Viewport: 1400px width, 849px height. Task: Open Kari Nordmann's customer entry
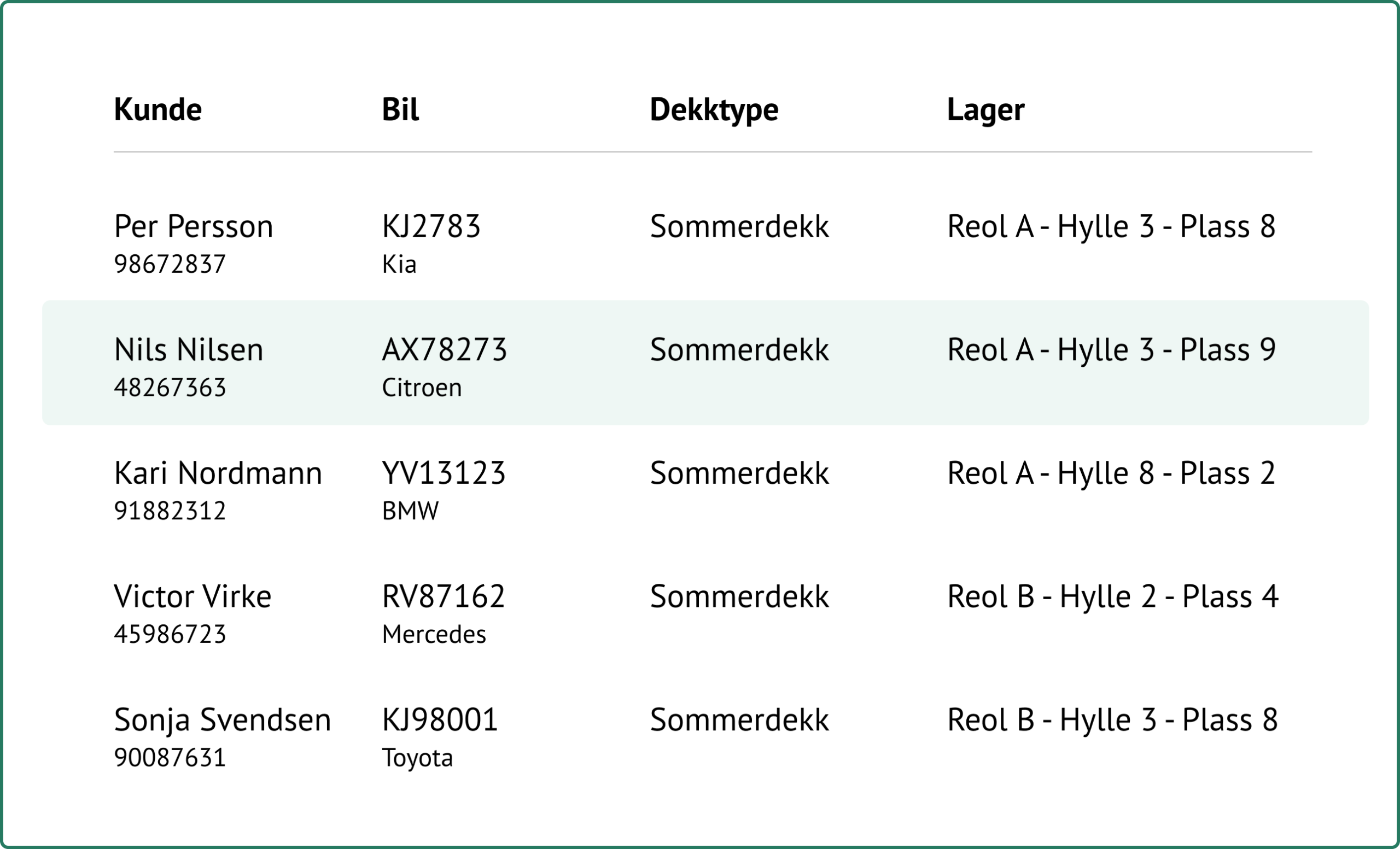[x=218, y=472]
